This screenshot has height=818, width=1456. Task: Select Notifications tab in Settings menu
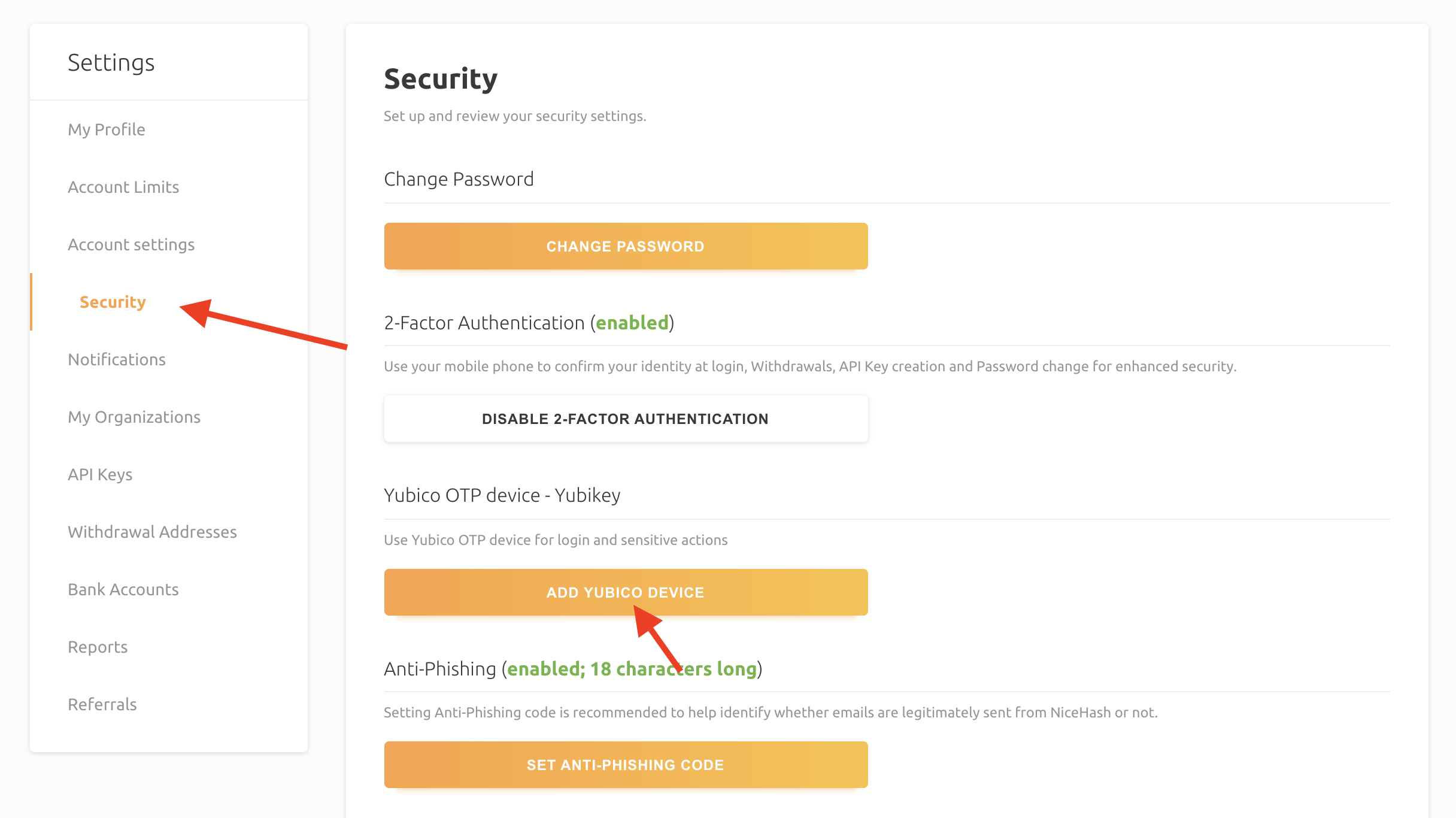point(116,359)
